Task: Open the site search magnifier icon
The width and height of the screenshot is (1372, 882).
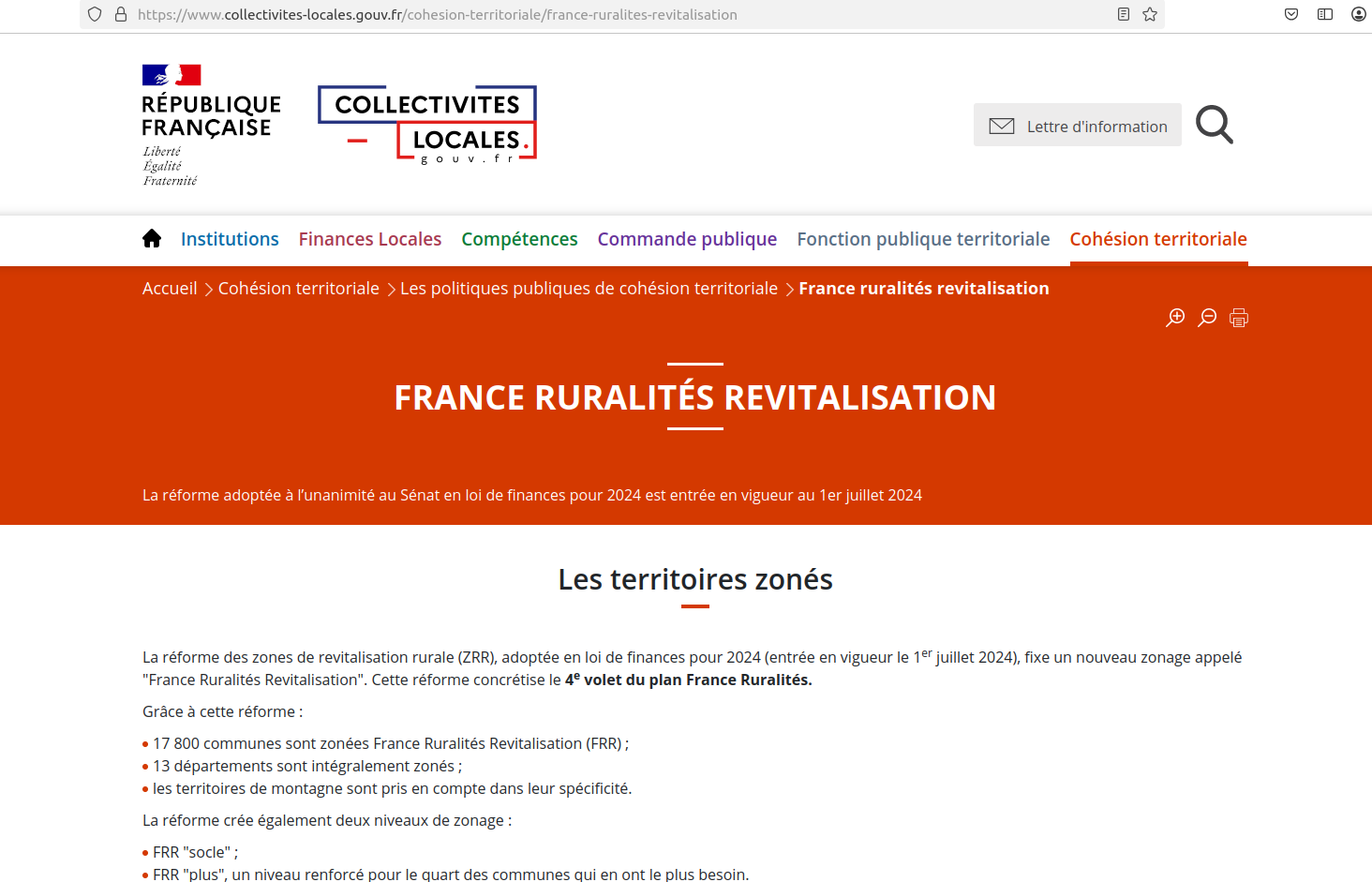Action: tap(1215, 125)
